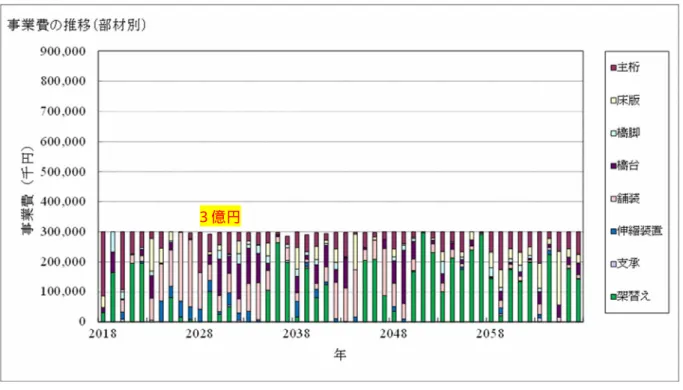Click the 600,000 y-axis label
The height and width of the screenshot is (390, 683).
click(63, 142)
